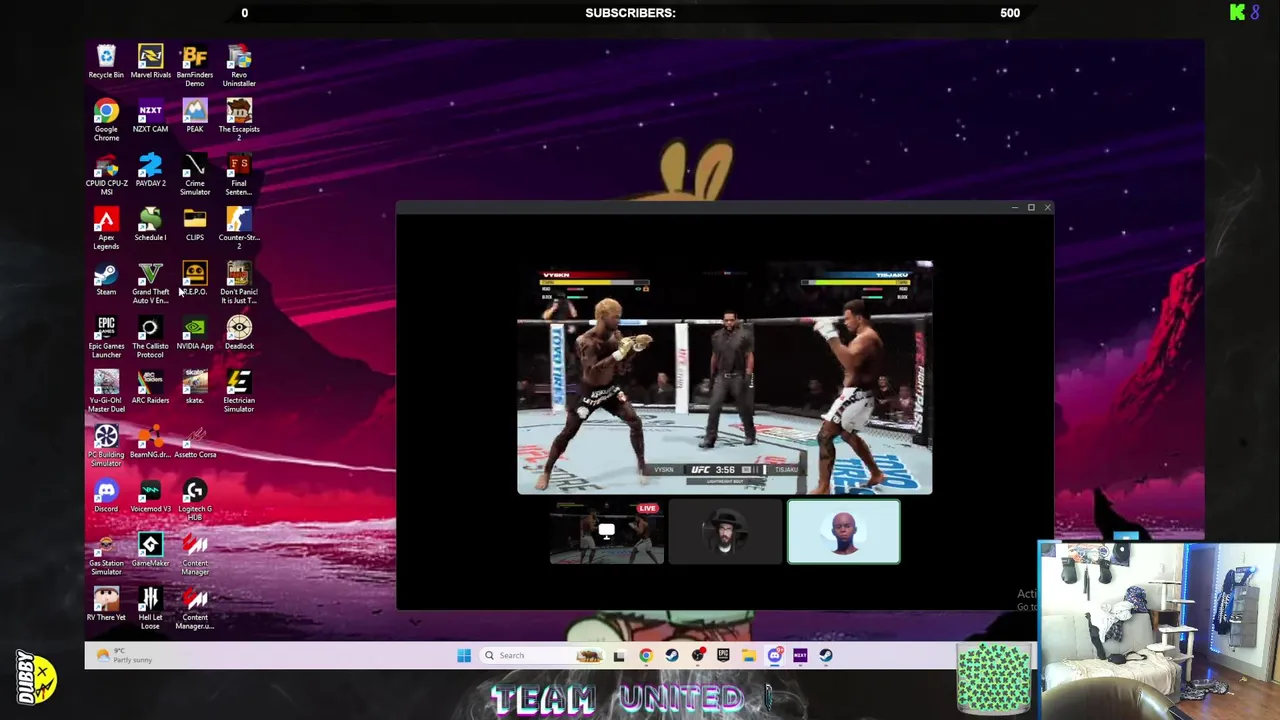Launch BeamNG.drive desktop shortcut
The width and height of the screenshot is (1280, 720).
click(150, 441)
